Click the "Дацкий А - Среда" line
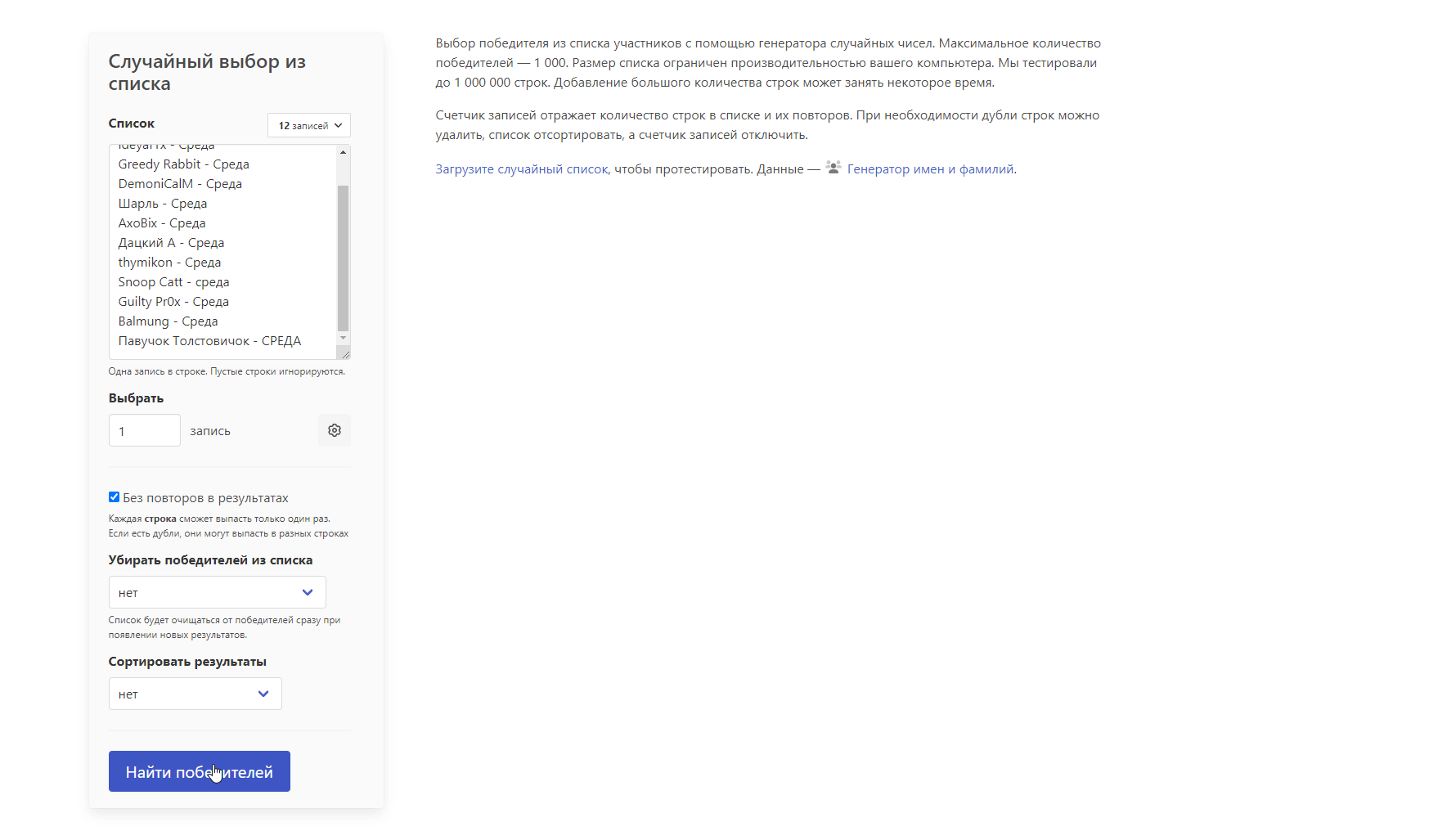This screenshot has width=1438, height=840. pos(171,243)
